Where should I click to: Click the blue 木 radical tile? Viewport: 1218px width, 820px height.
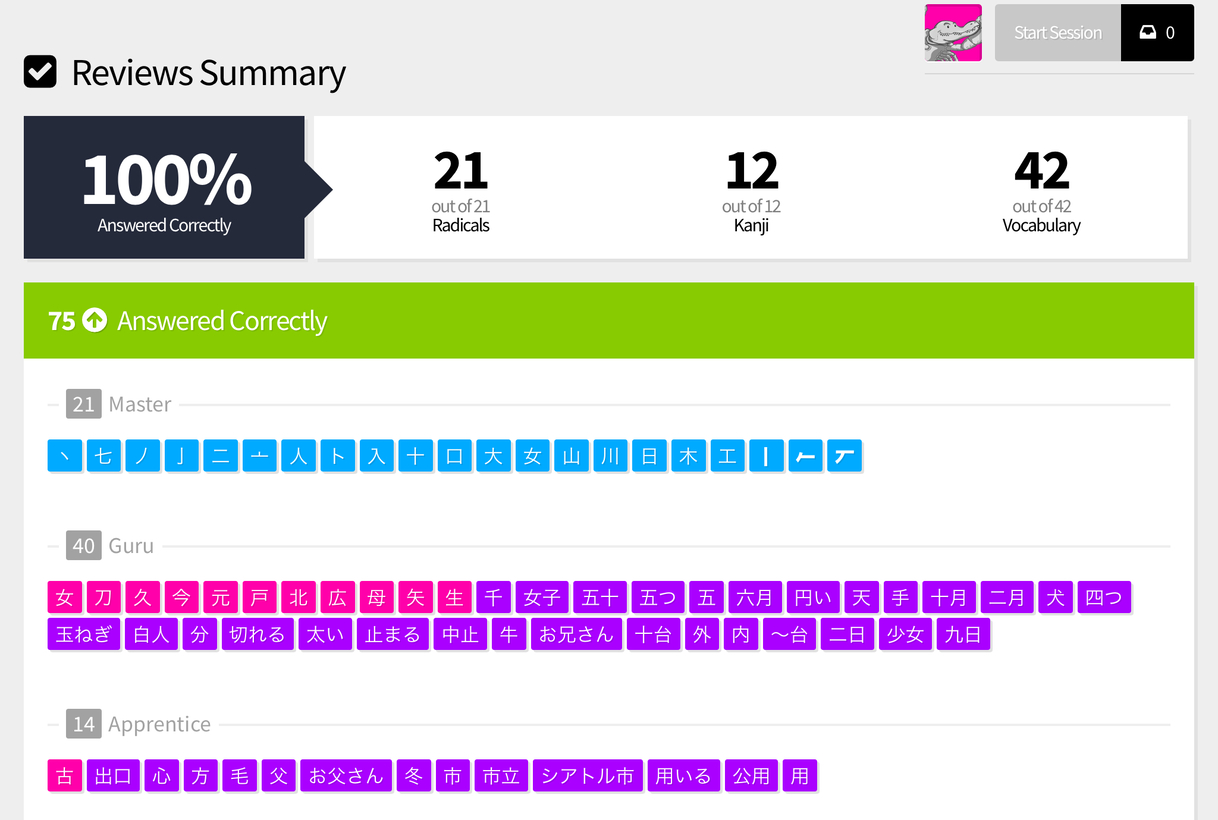[x=688, y=456]
